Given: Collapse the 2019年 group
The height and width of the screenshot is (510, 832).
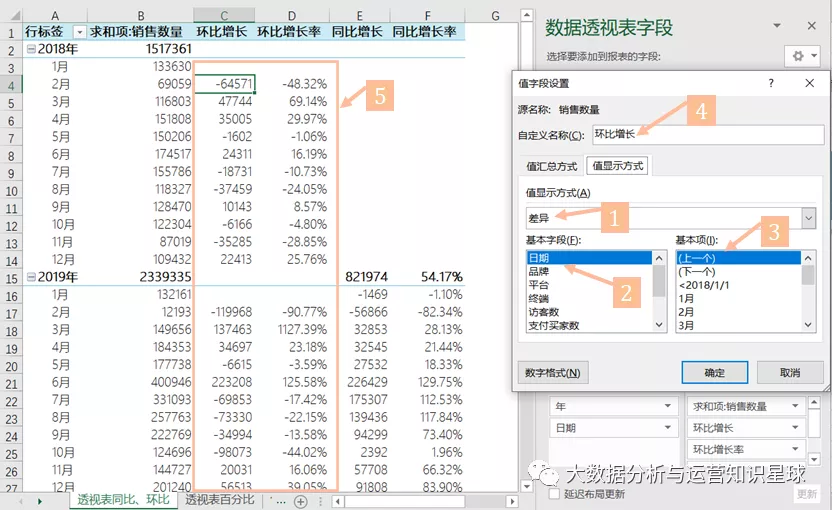Looking at the screenshot, I should (x=31, y=276).
